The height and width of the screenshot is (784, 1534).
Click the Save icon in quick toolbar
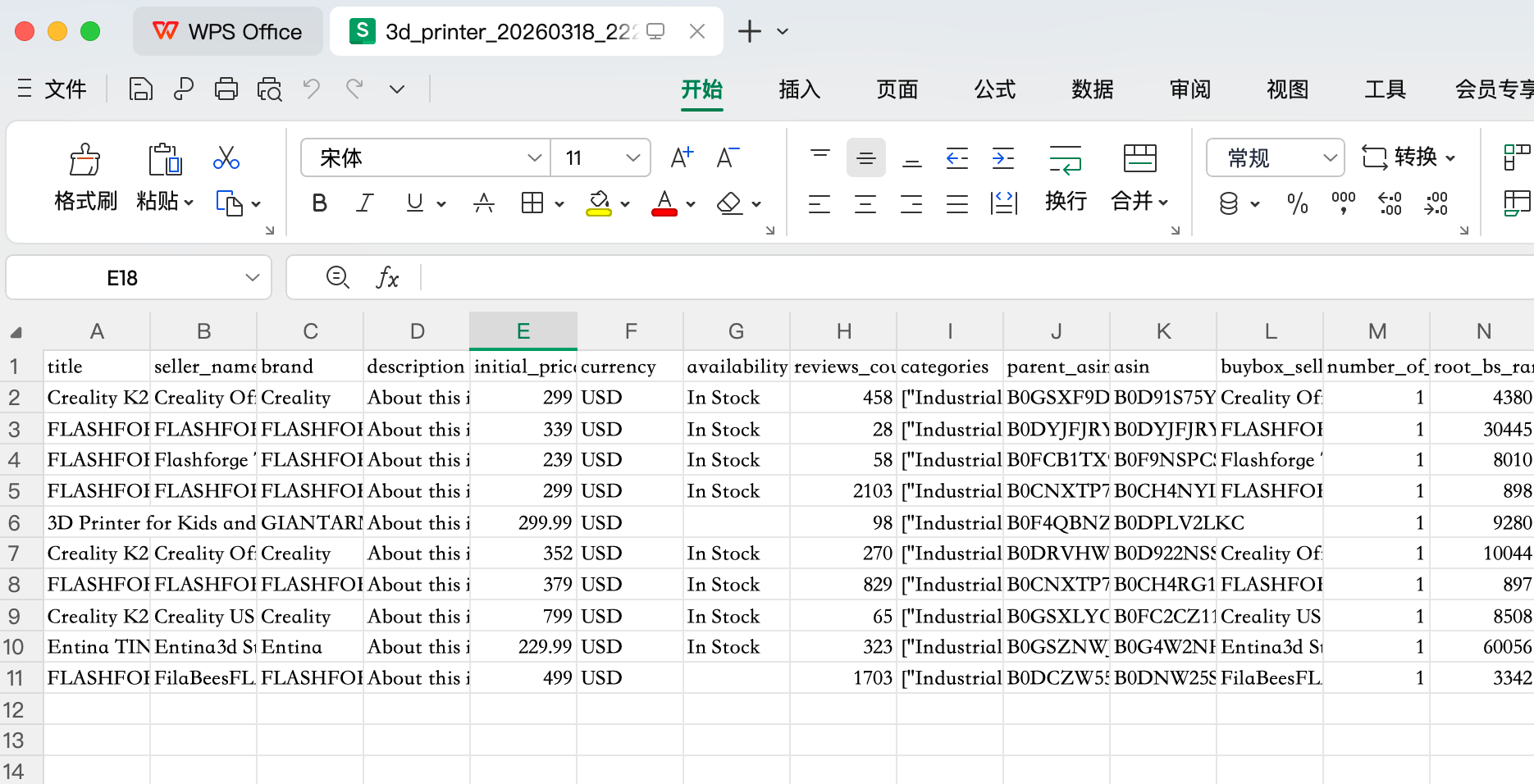[x=141, y=89]
